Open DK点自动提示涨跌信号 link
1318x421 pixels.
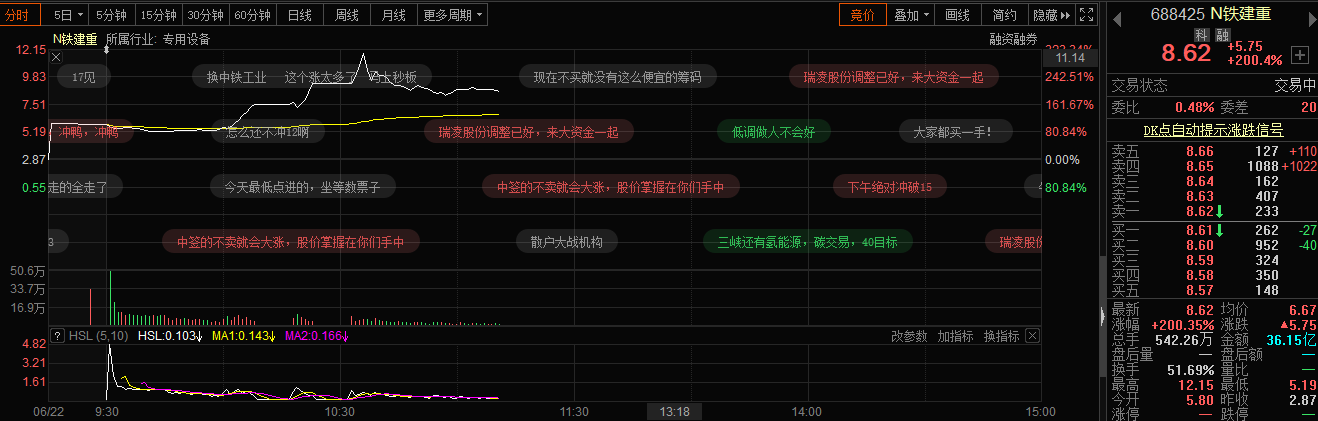[1212, 129]
